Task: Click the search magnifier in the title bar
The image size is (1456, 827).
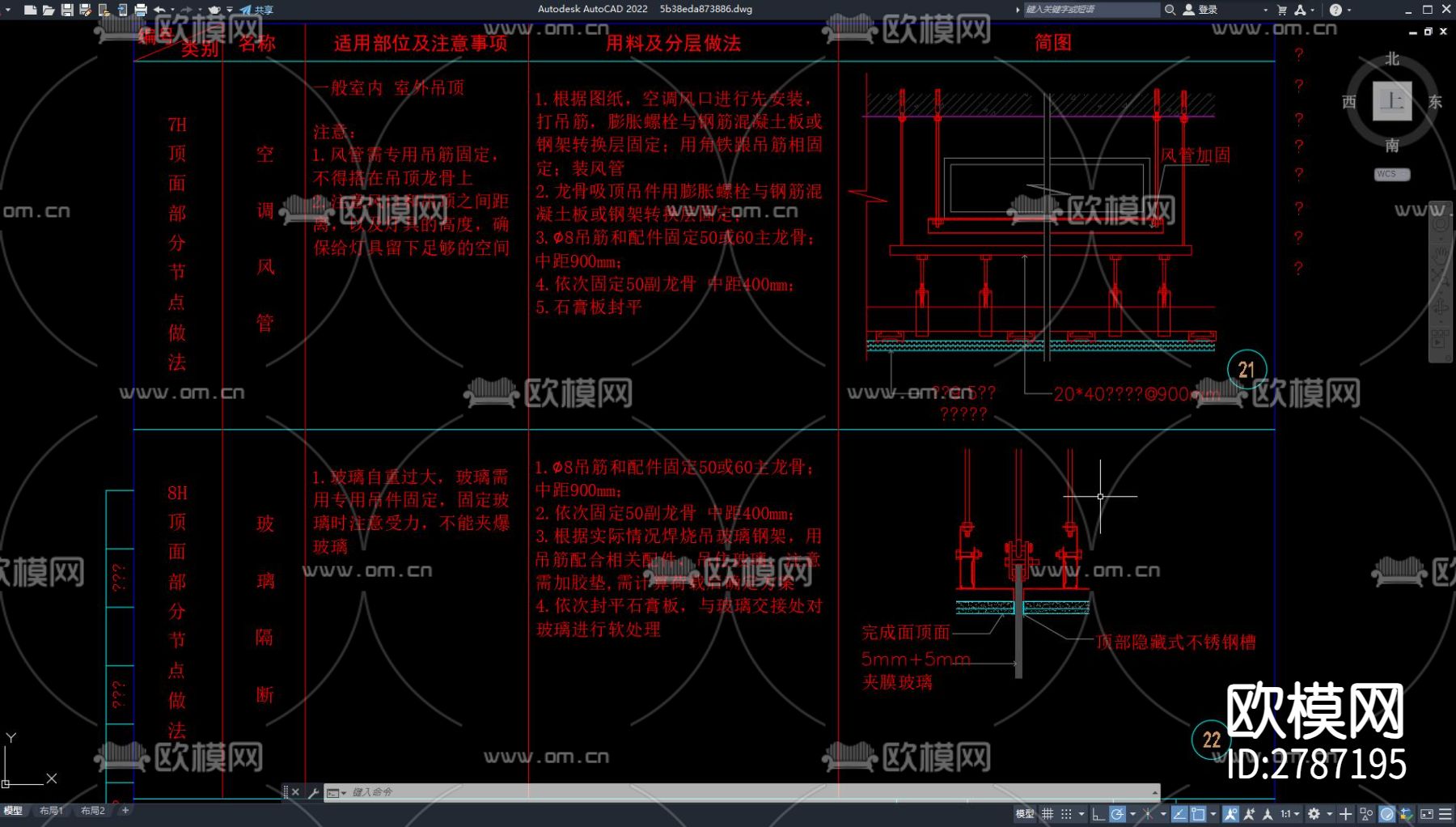Action: (x=1170, y=10)
